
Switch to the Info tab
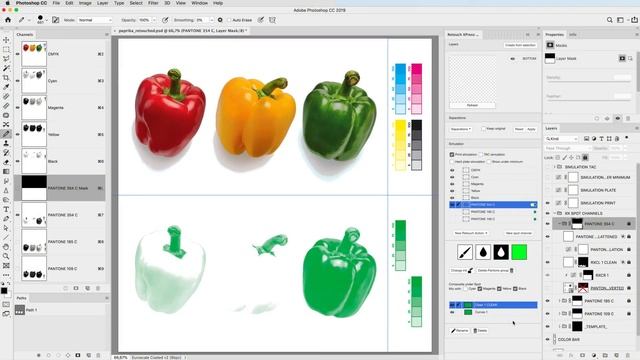click(x=573, y=35)
